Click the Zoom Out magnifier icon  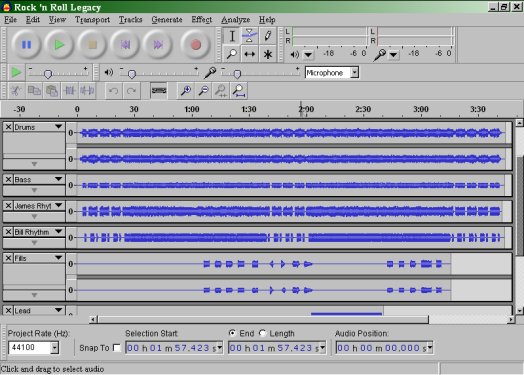click(x=204, y=91)
